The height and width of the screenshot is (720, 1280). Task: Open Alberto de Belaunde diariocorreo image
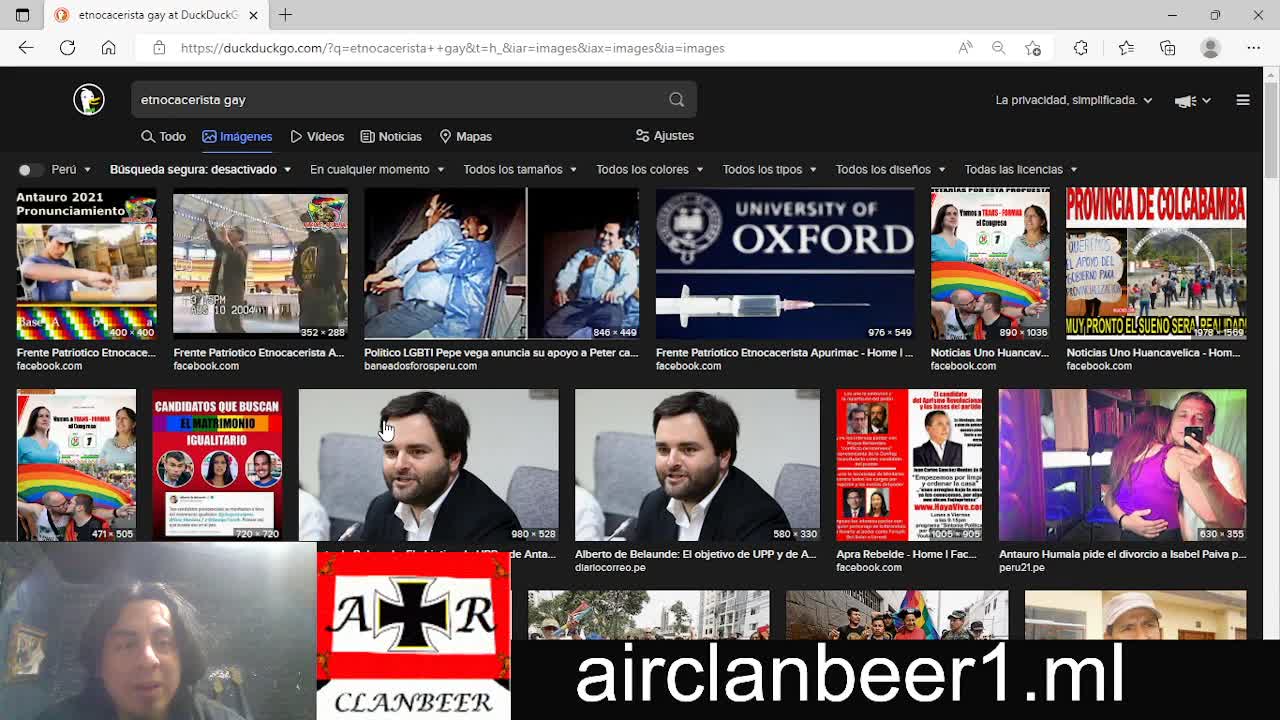697,465
